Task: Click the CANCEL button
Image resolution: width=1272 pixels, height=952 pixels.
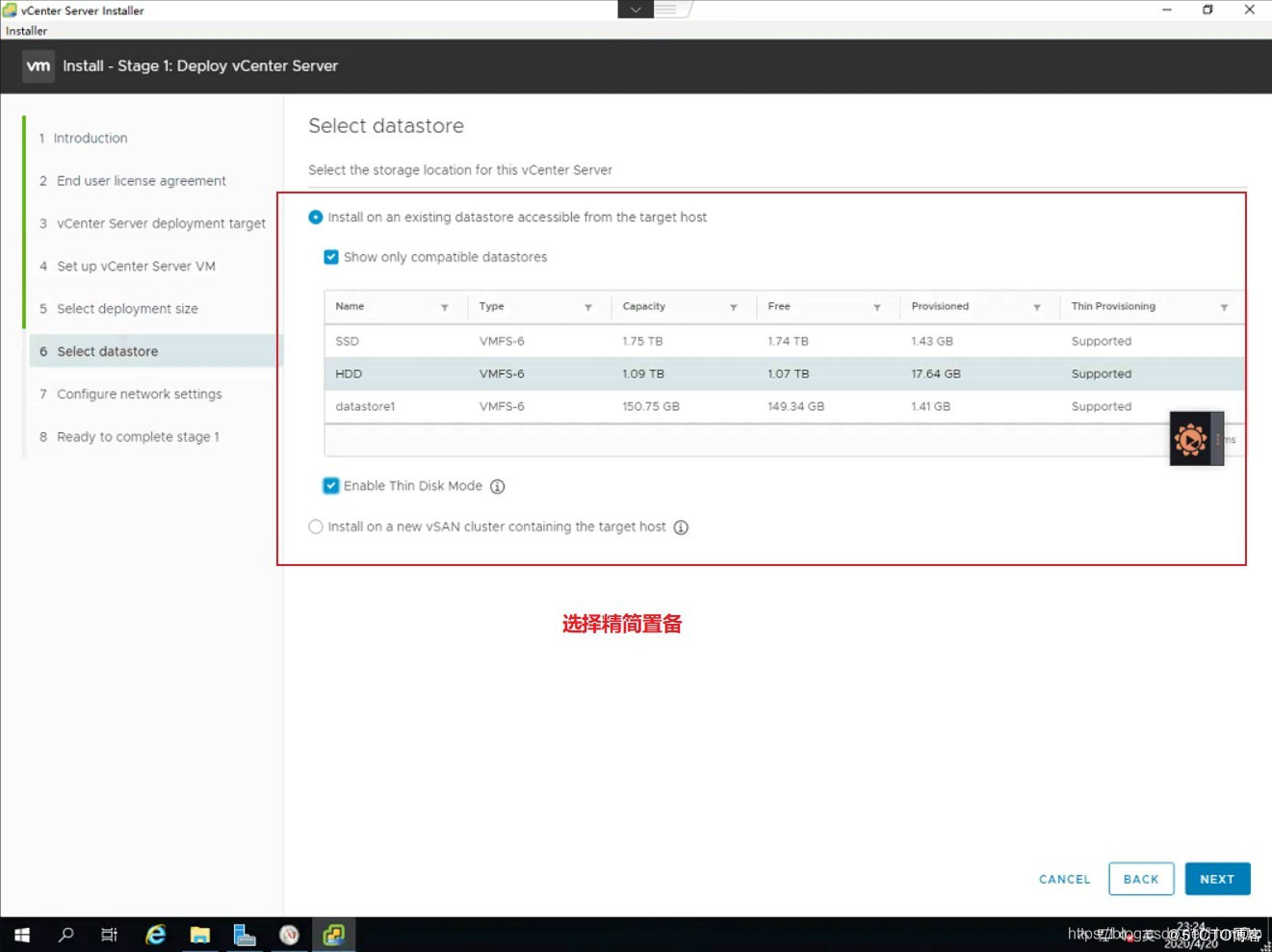Action: pos(1065,880)
